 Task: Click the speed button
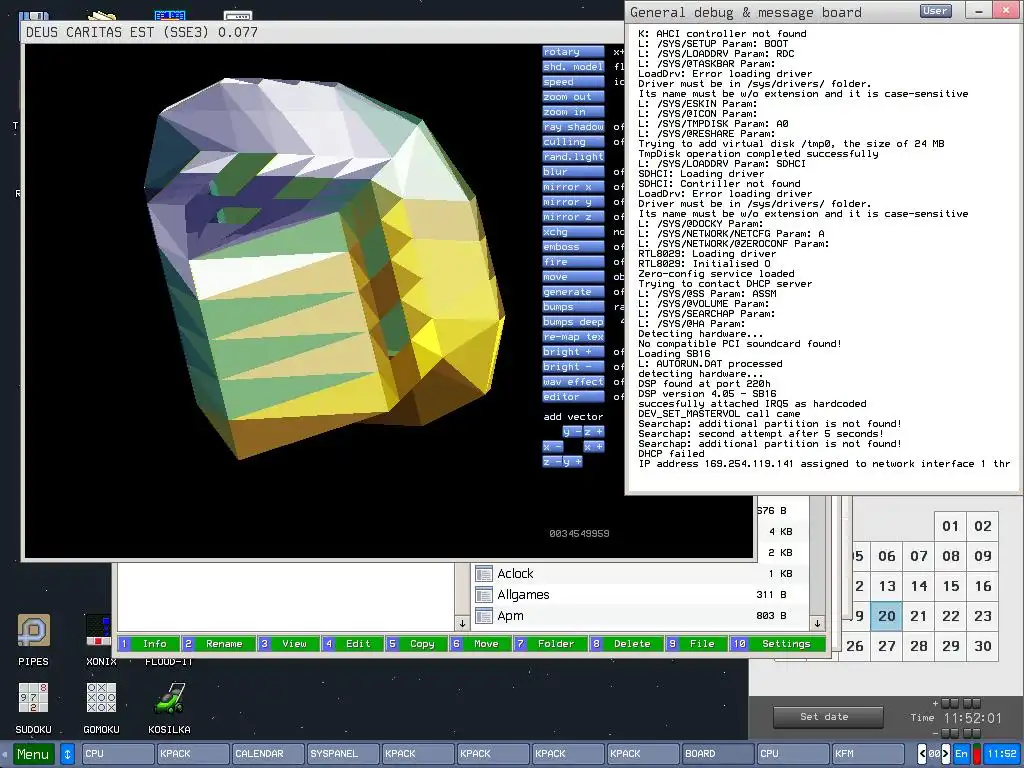tap(573, 82)
